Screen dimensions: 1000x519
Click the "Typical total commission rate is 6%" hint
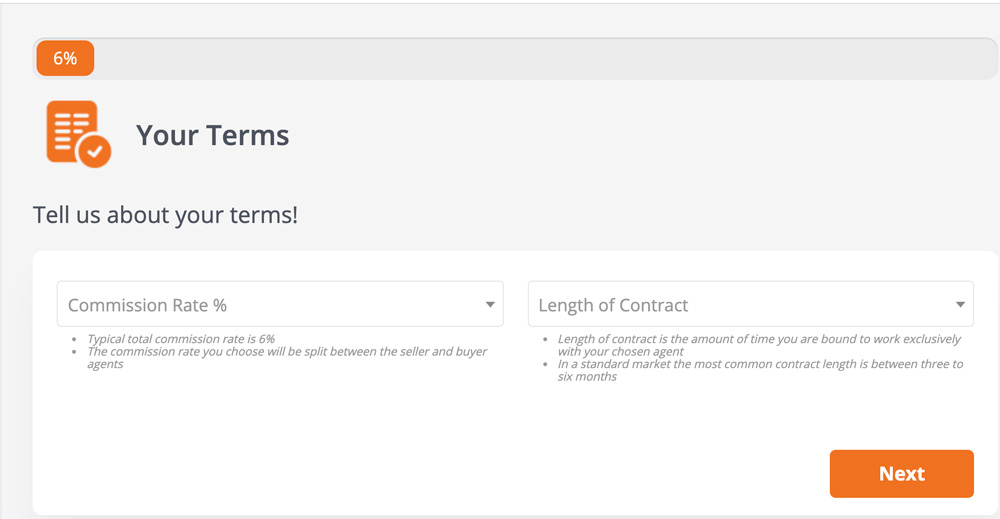(180, 340)
